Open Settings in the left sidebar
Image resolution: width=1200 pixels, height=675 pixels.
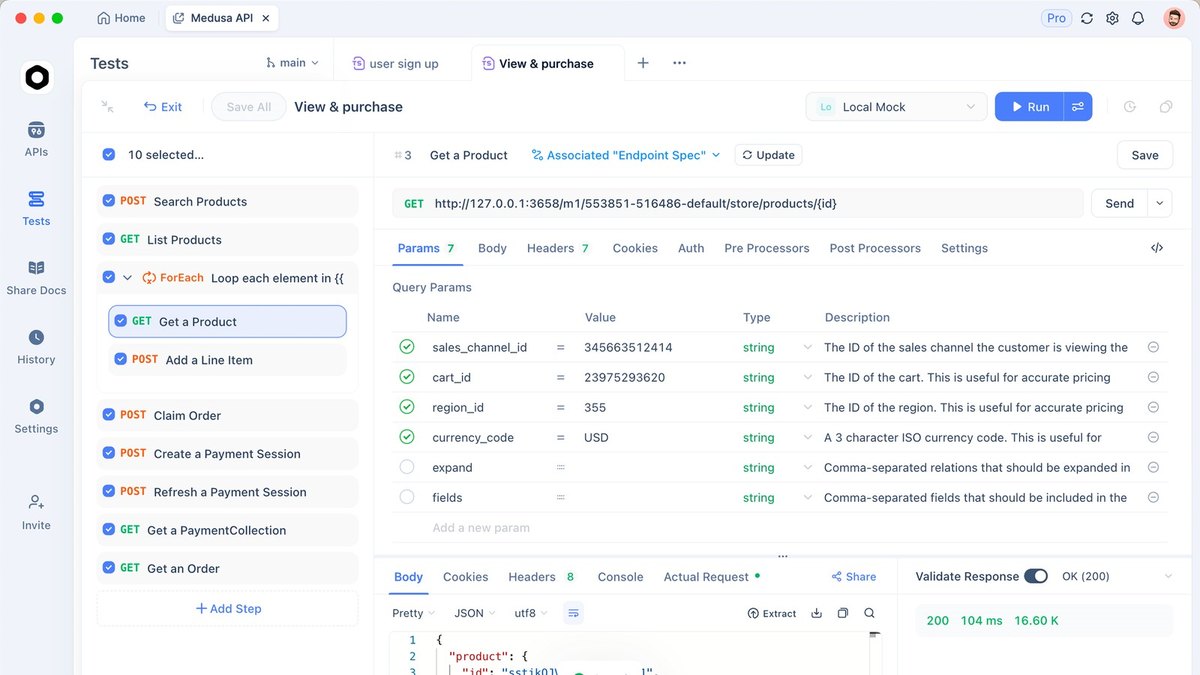click(36, 415)
